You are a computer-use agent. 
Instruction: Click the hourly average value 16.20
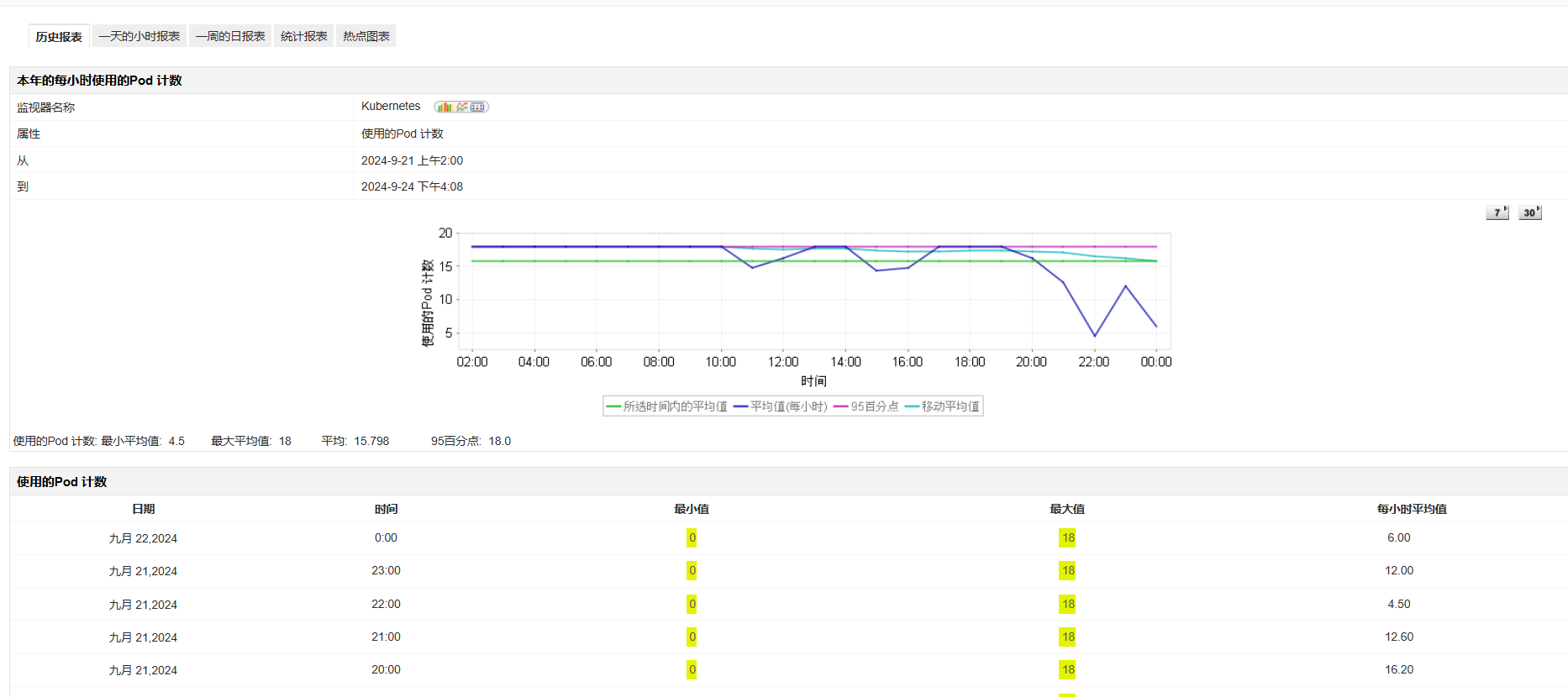tap(1399, 669)
